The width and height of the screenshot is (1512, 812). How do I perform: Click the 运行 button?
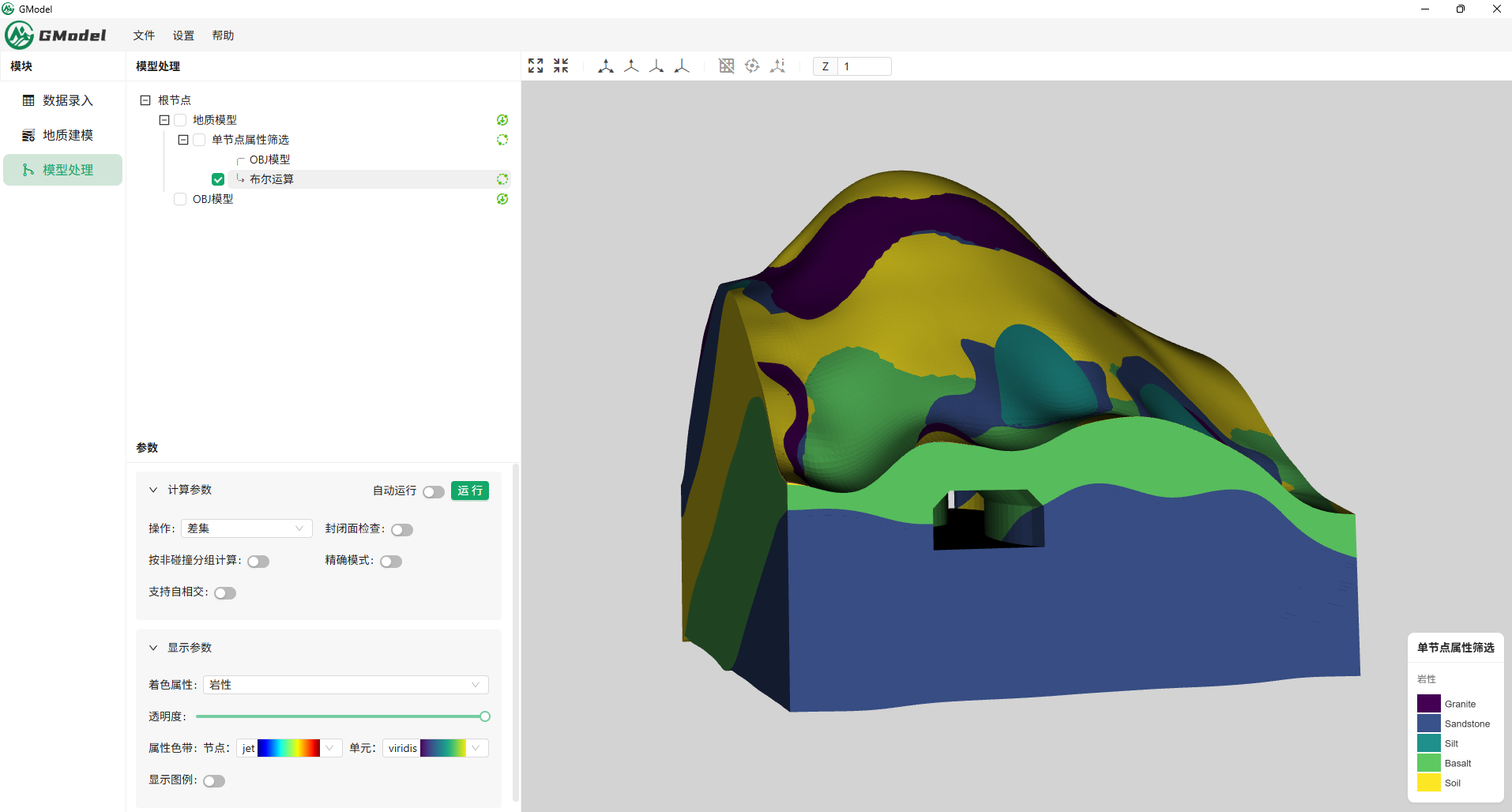(x=470, y=491)
